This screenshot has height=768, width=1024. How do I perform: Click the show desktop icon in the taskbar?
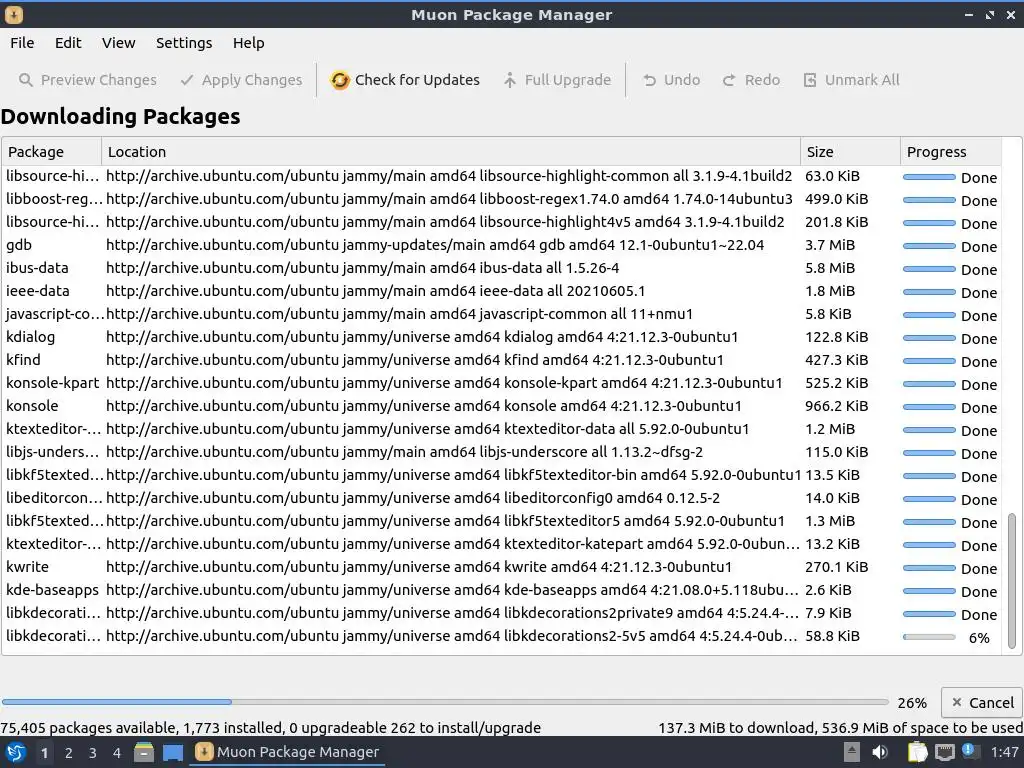(173, 752)
